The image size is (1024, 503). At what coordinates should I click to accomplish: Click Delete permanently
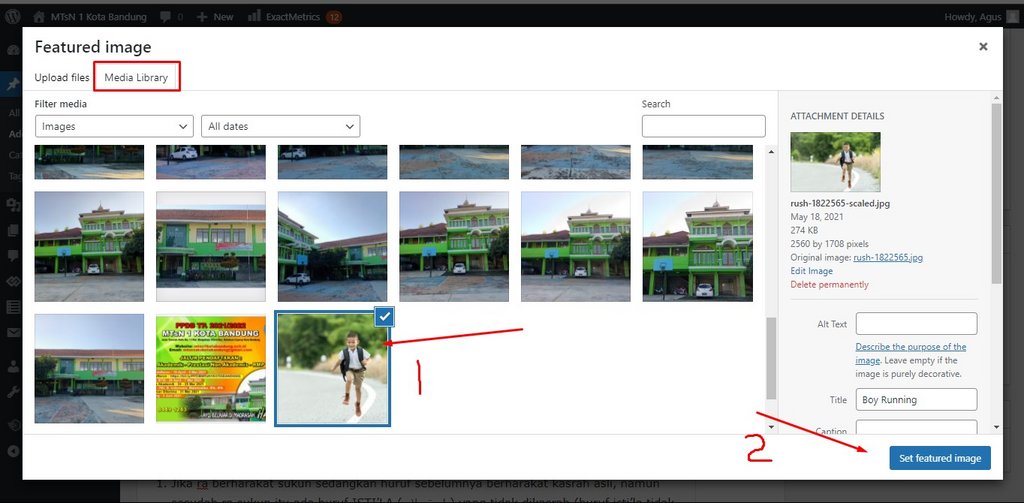[829, 284]
